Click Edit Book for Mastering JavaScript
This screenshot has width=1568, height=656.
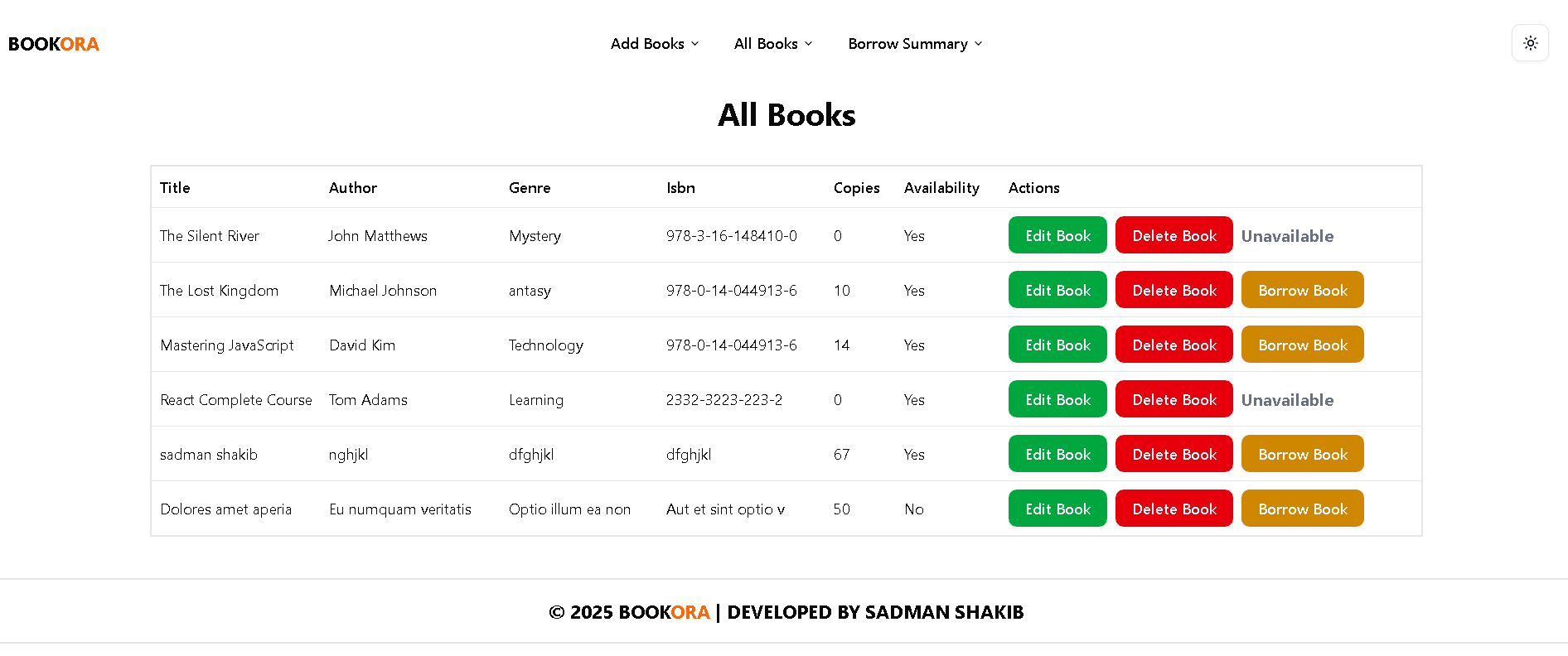coord(1057,345)
